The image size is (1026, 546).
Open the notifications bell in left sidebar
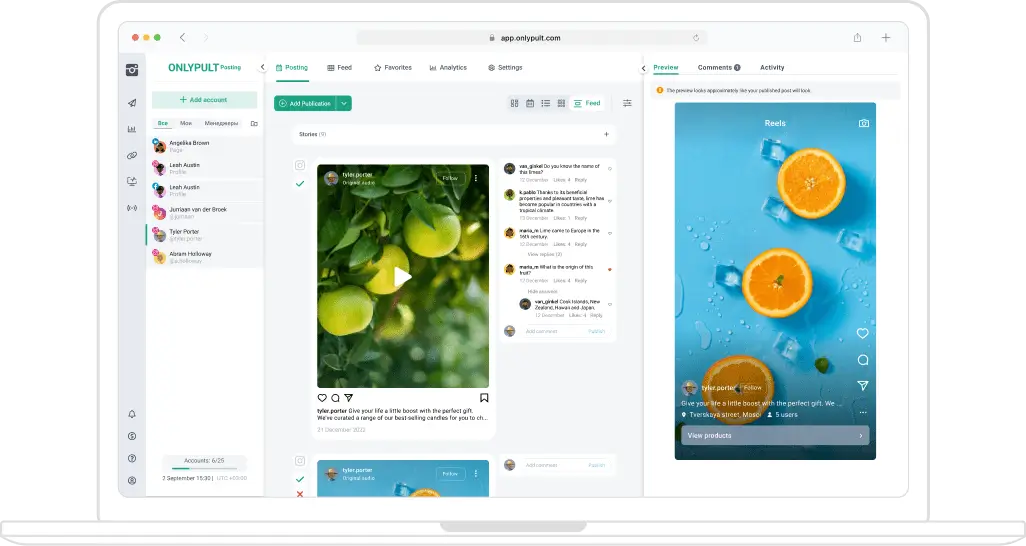coord(132,414)
